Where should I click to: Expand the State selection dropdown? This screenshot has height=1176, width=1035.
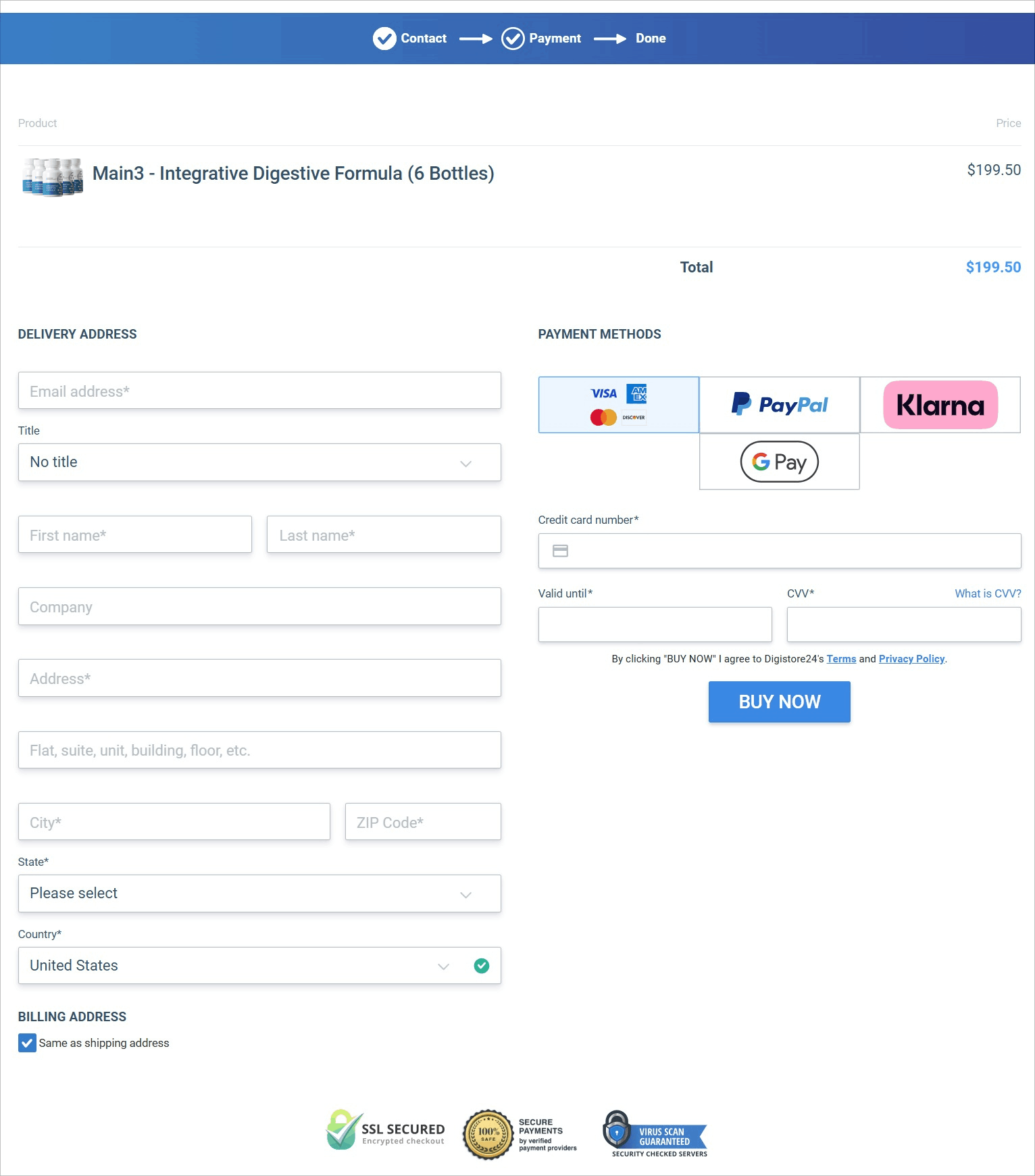(x=259, y=893)
